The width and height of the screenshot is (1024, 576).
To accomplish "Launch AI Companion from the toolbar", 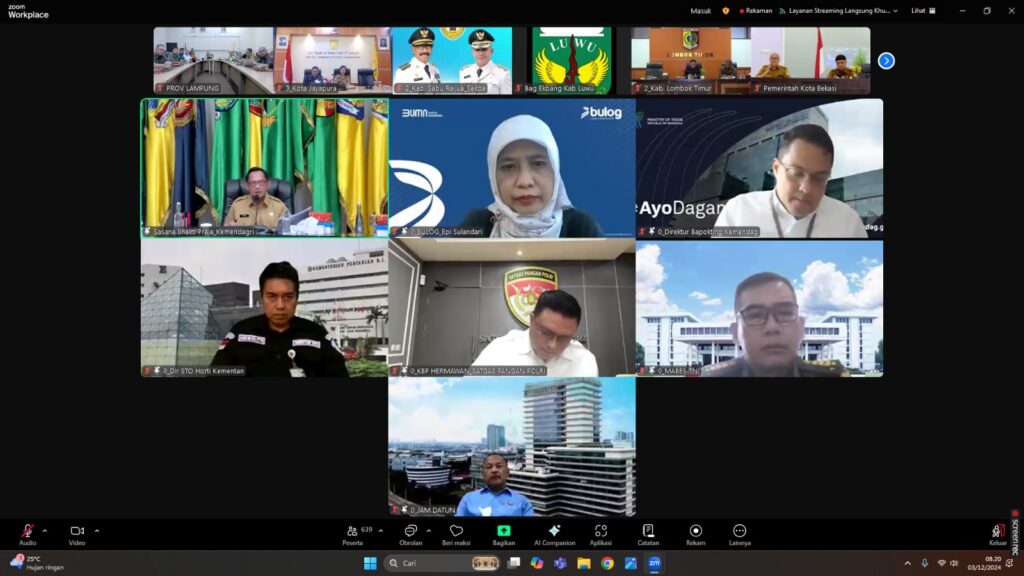I will (554, 534).
